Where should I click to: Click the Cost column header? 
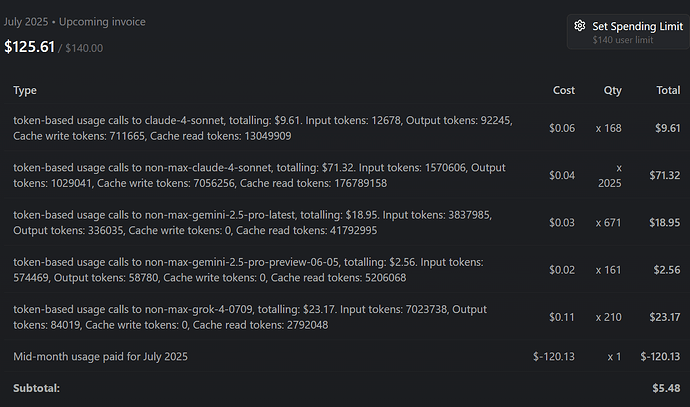(564, 90)
